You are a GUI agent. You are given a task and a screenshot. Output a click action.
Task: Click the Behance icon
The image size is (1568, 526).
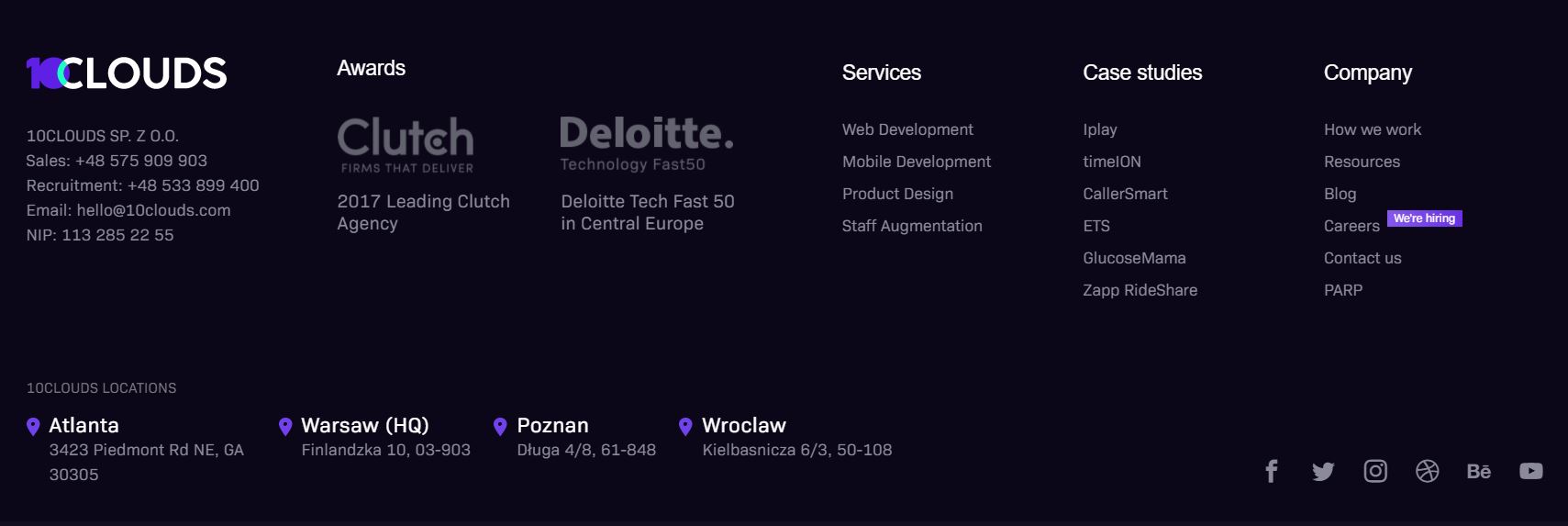[x=1478, y=471]
